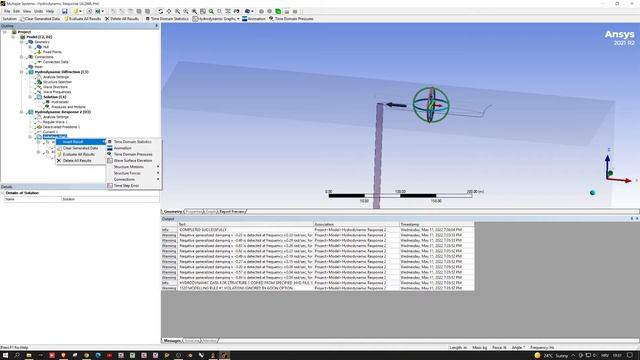Select Insert Result in context menu

[x=80, y=142]
